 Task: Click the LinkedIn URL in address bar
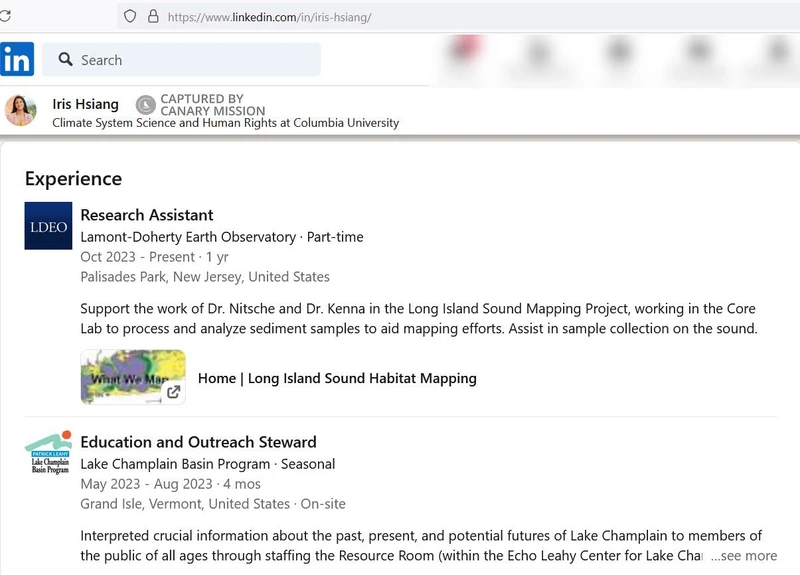[269, 17]
